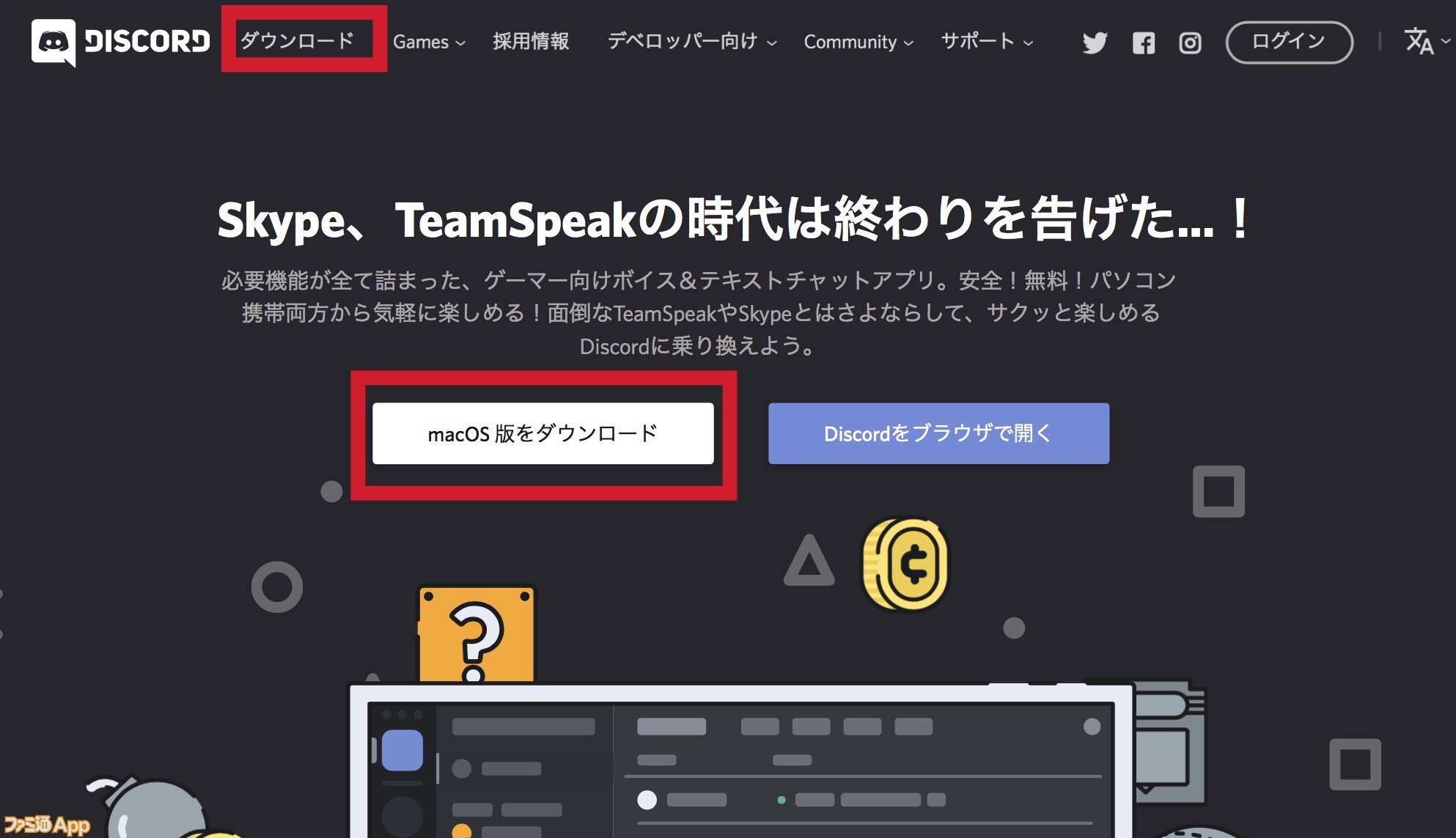1456x838 pixels.
Task: Open Discordをブラウザで開く
Action: (940, 432)
